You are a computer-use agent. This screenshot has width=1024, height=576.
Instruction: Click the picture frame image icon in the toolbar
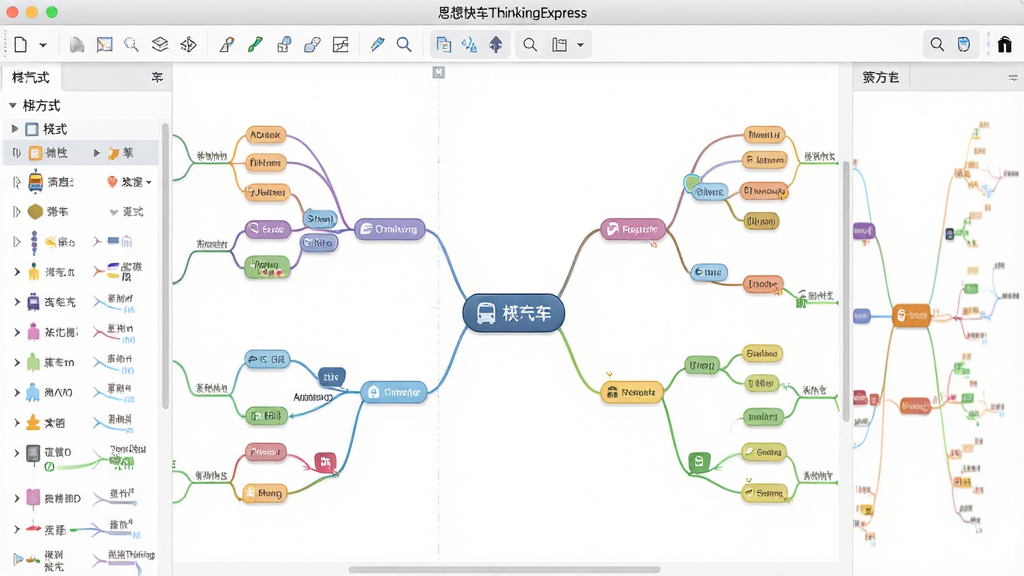point(104,44)
